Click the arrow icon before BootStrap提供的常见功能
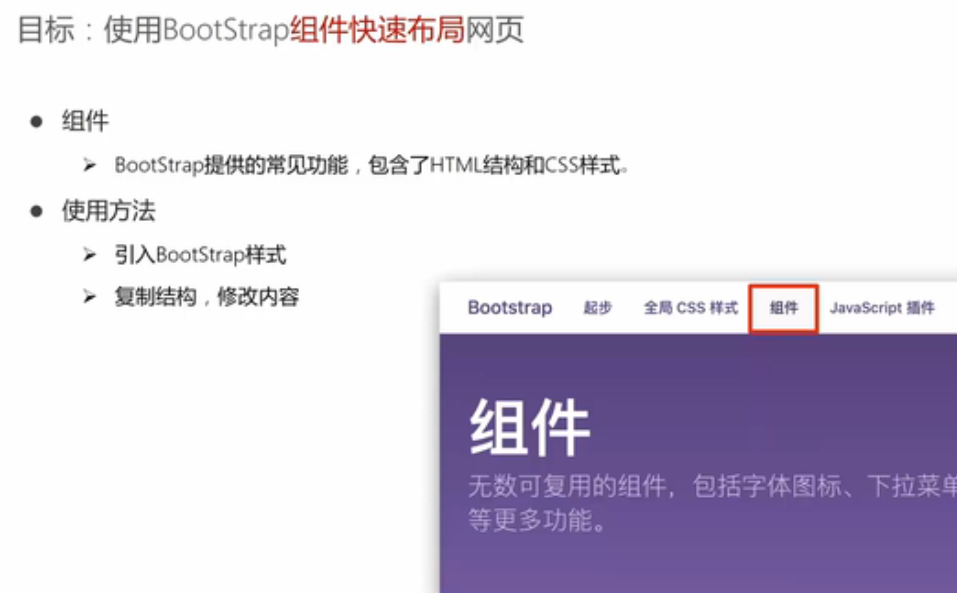The height and width of the screenshot is (593, 957). pos(90,166)
